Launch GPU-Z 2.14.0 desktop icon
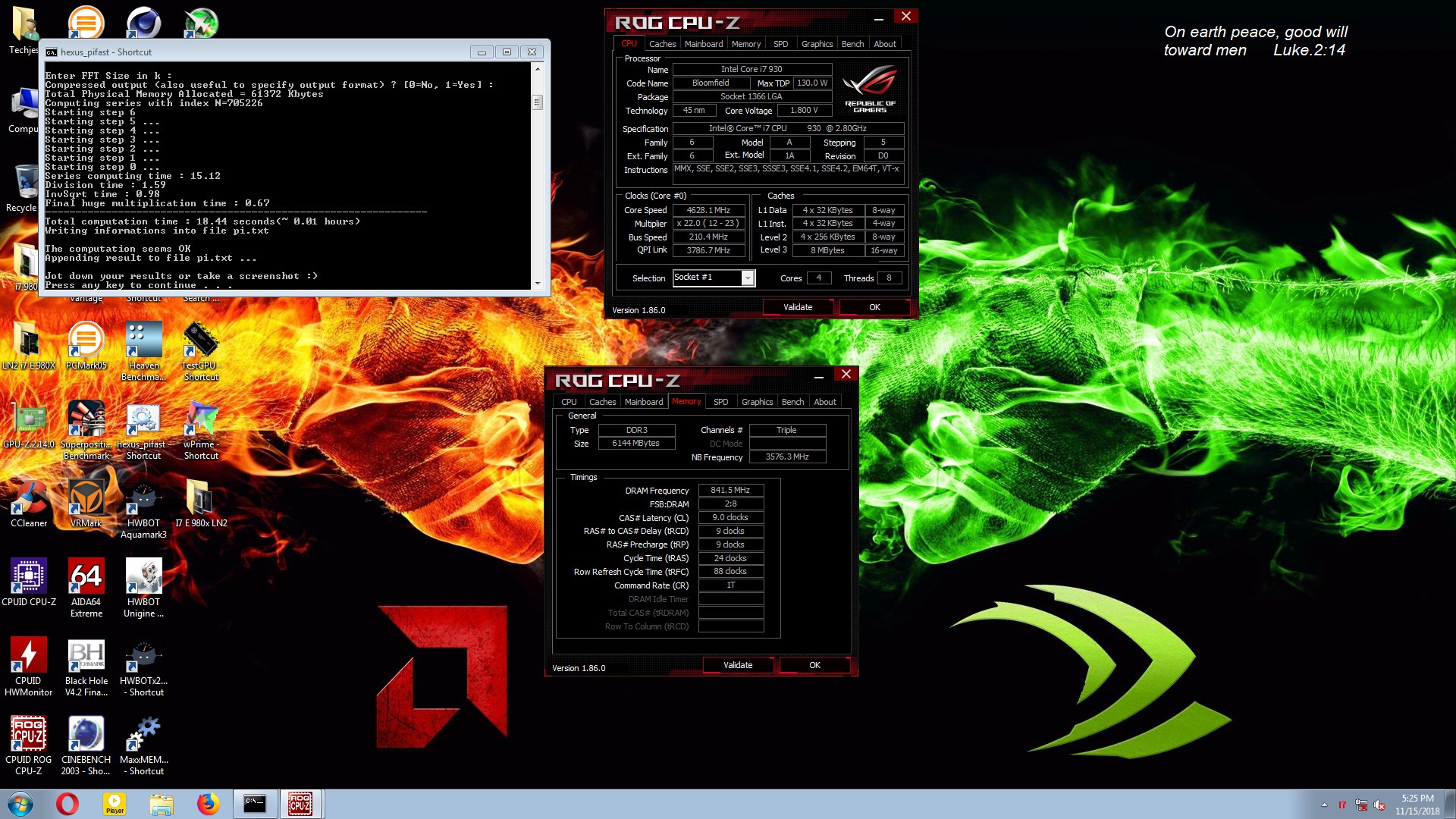 pos(29,424)
